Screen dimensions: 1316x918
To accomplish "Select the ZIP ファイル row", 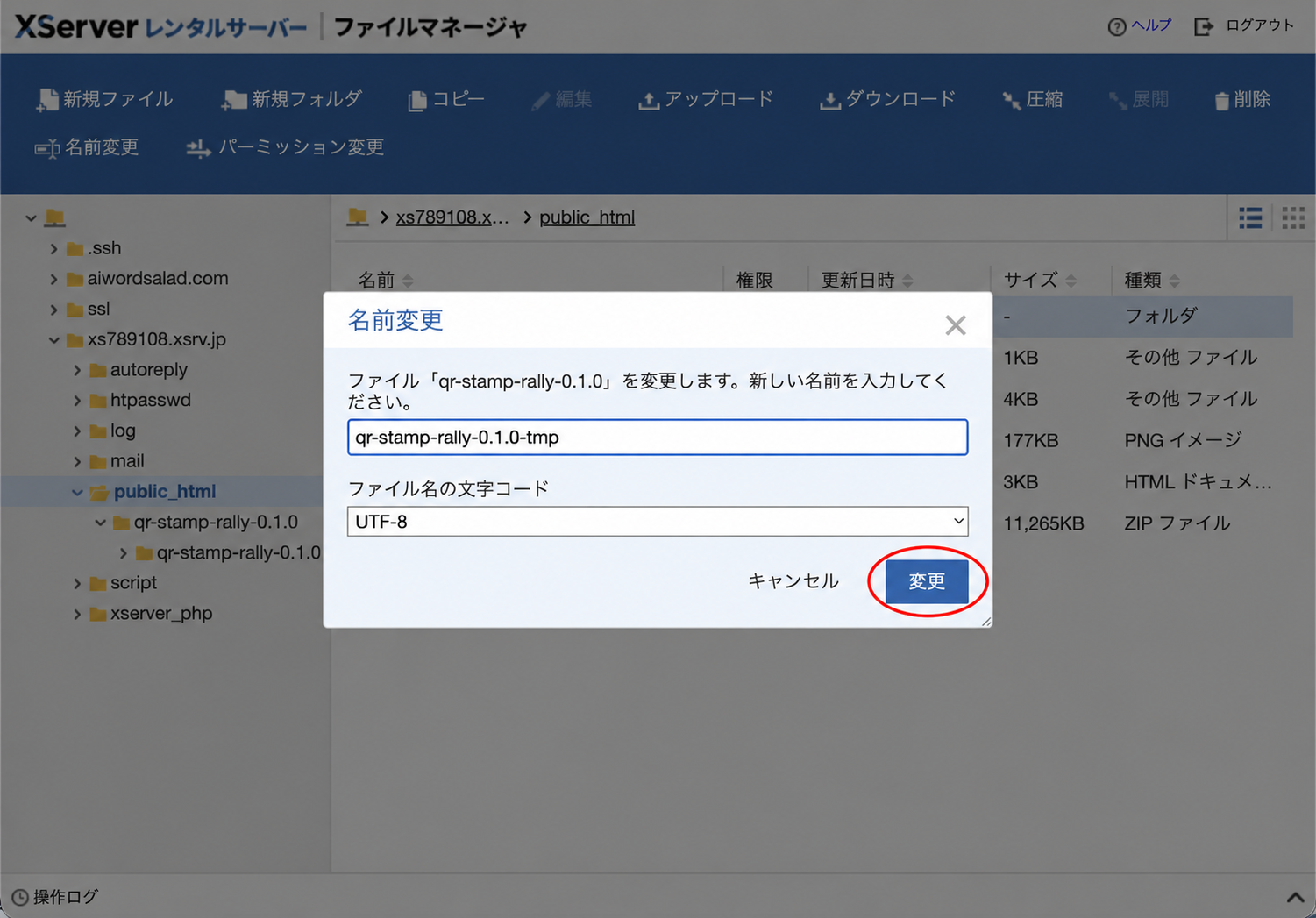I will tap(1142, 523).
